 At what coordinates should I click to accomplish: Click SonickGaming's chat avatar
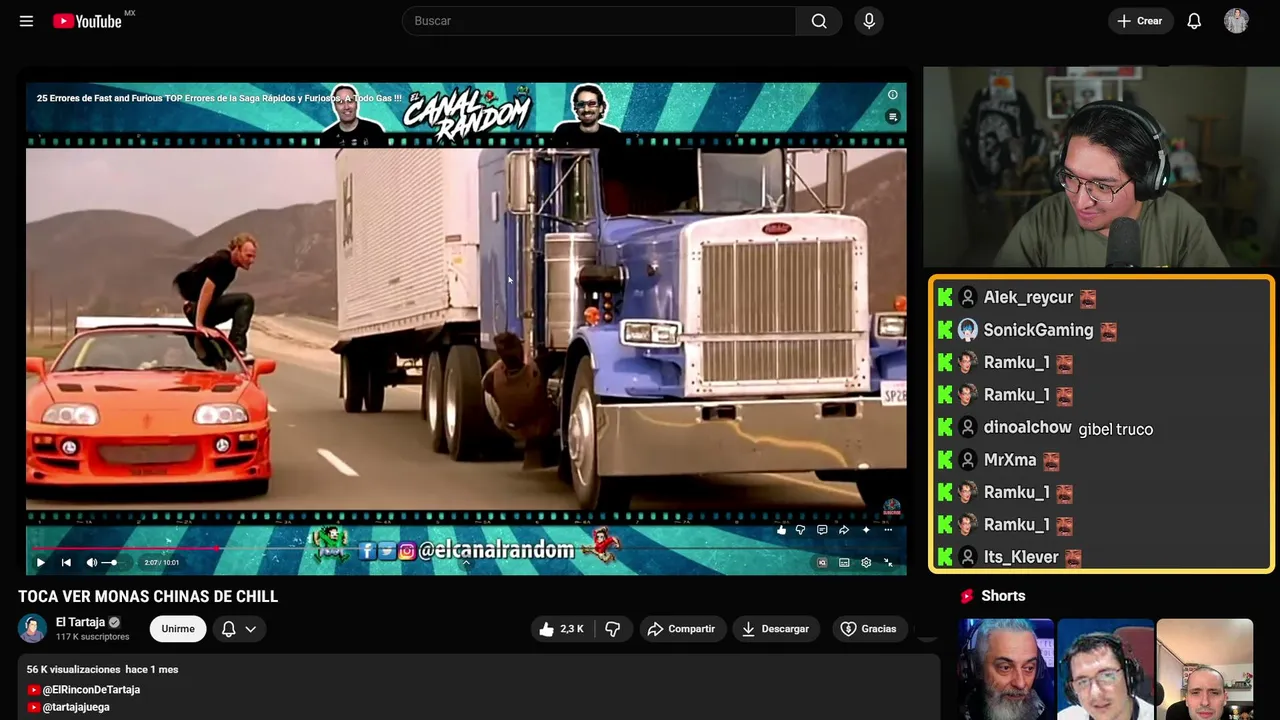click(967, 330)
